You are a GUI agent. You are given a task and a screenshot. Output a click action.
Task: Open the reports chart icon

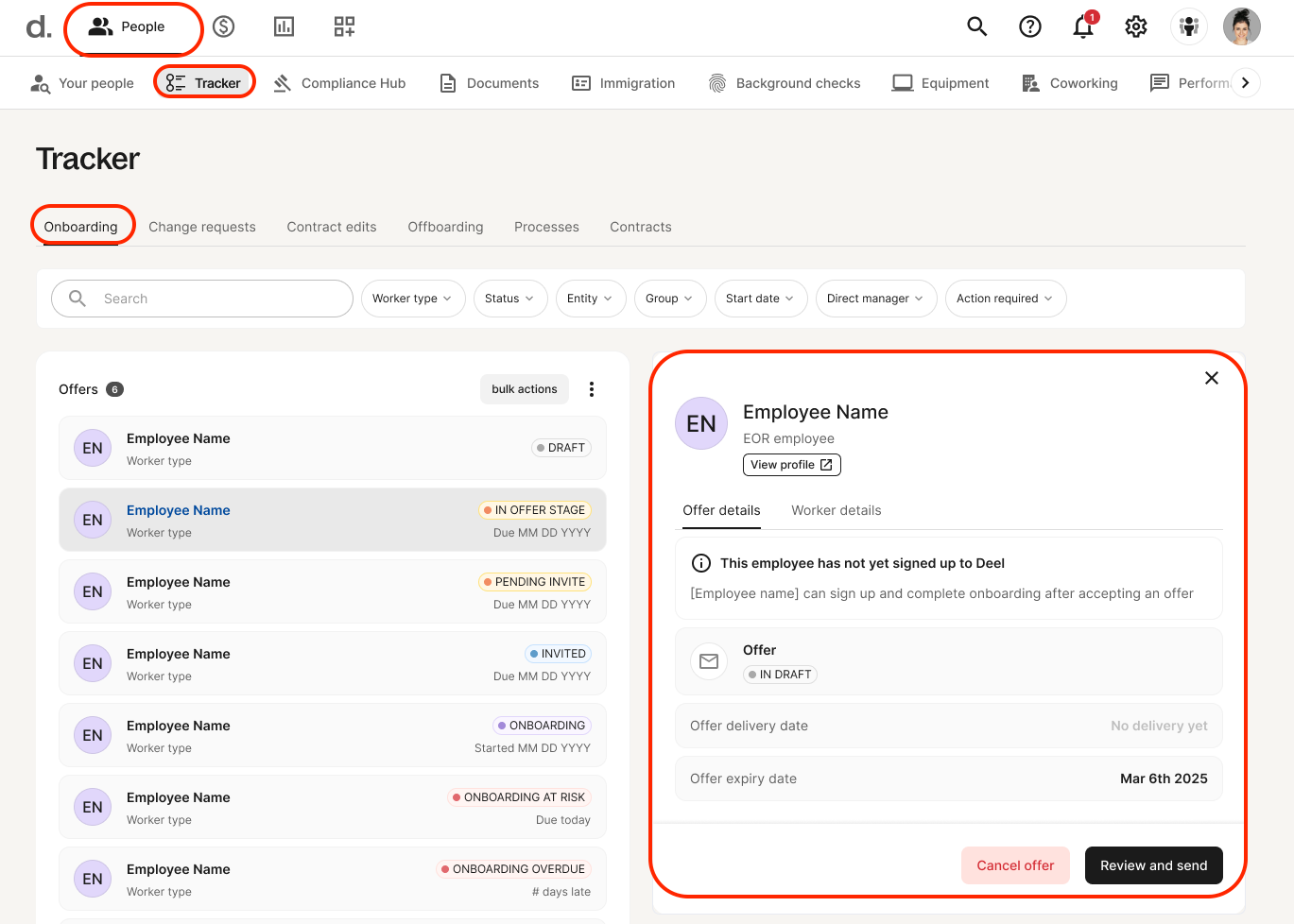(284, 26)
